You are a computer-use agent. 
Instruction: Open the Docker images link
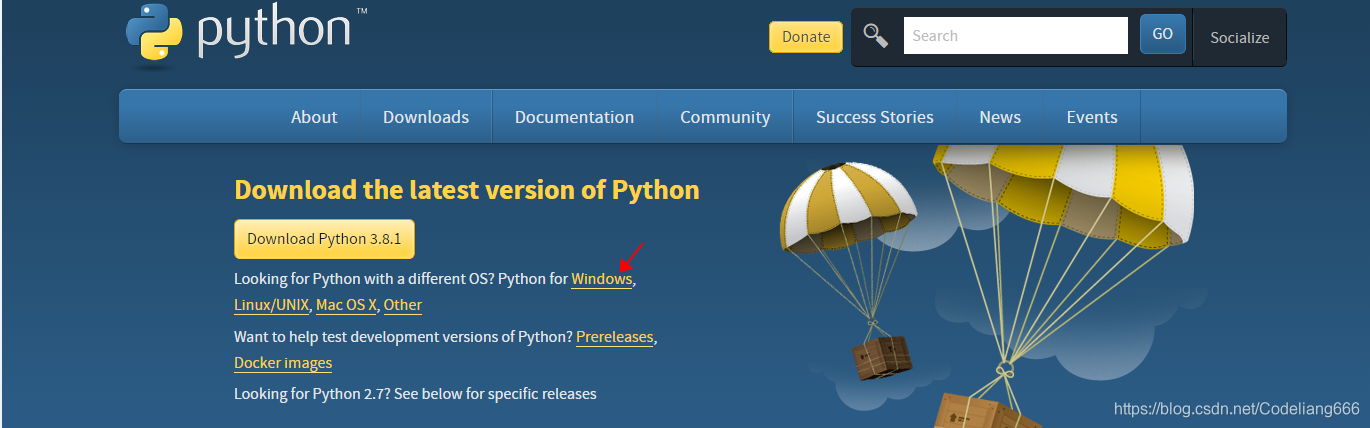click(x=283, y=363)
